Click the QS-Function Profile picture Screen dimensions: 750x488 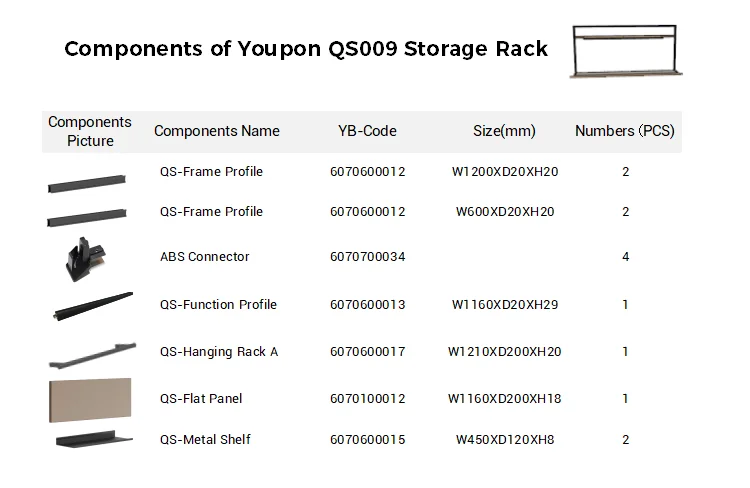coord(91,305)
